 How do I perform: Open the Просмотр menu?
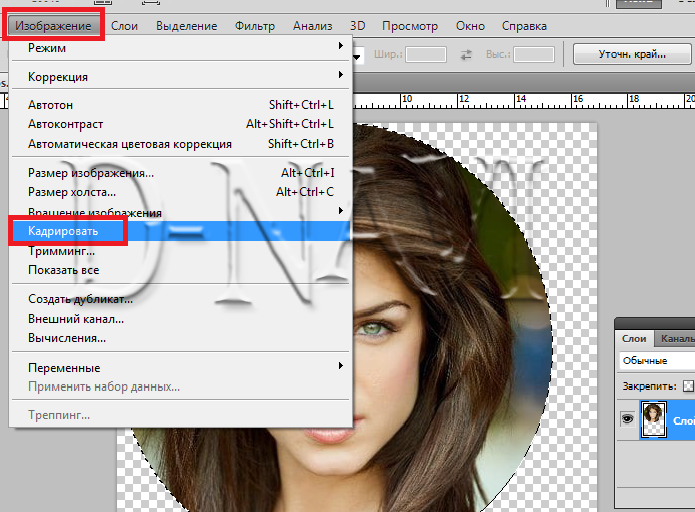[410, 26]
